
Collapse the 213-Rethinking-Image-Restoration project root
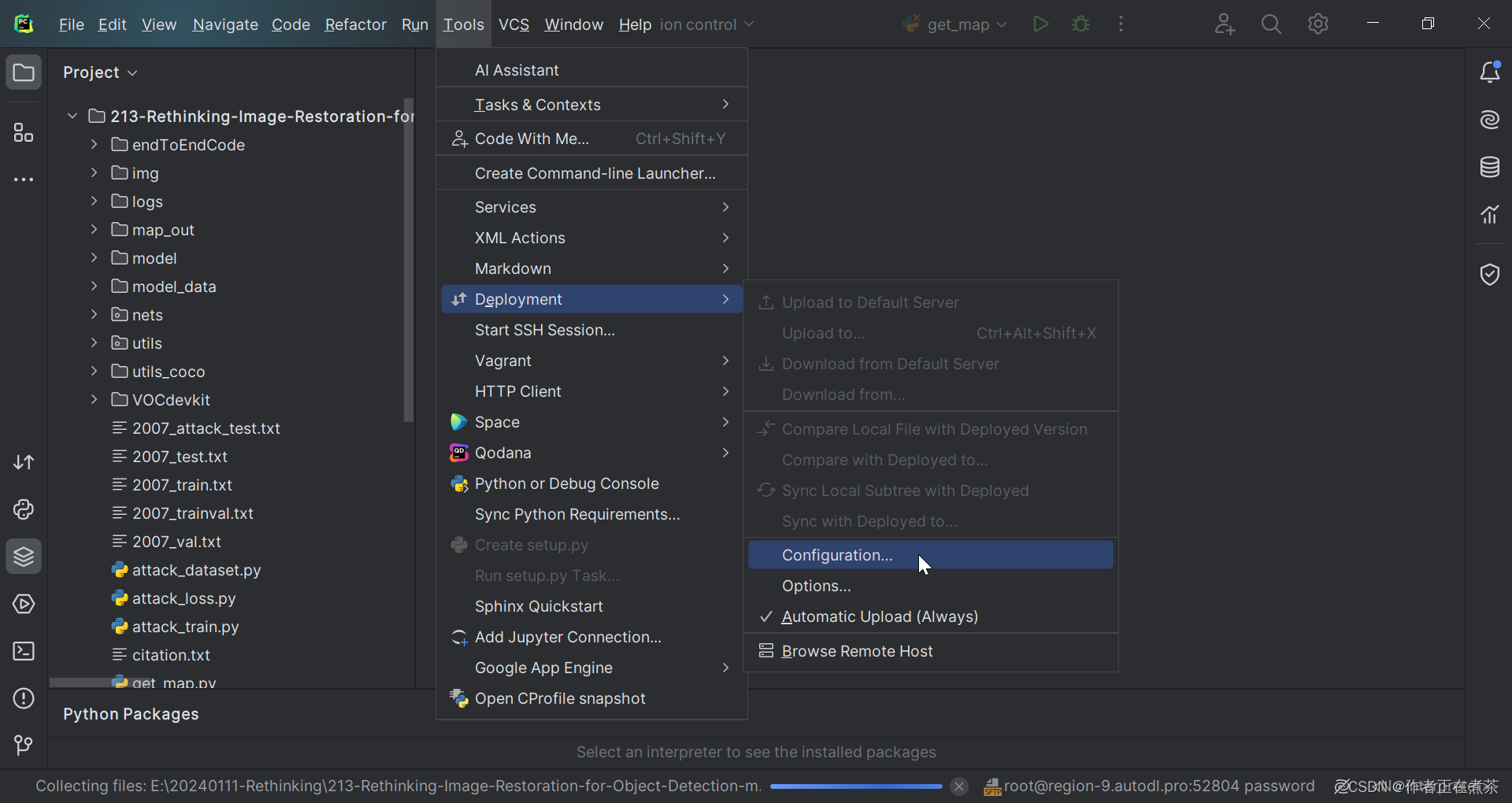pyautogui.click(x=72, y=116)
